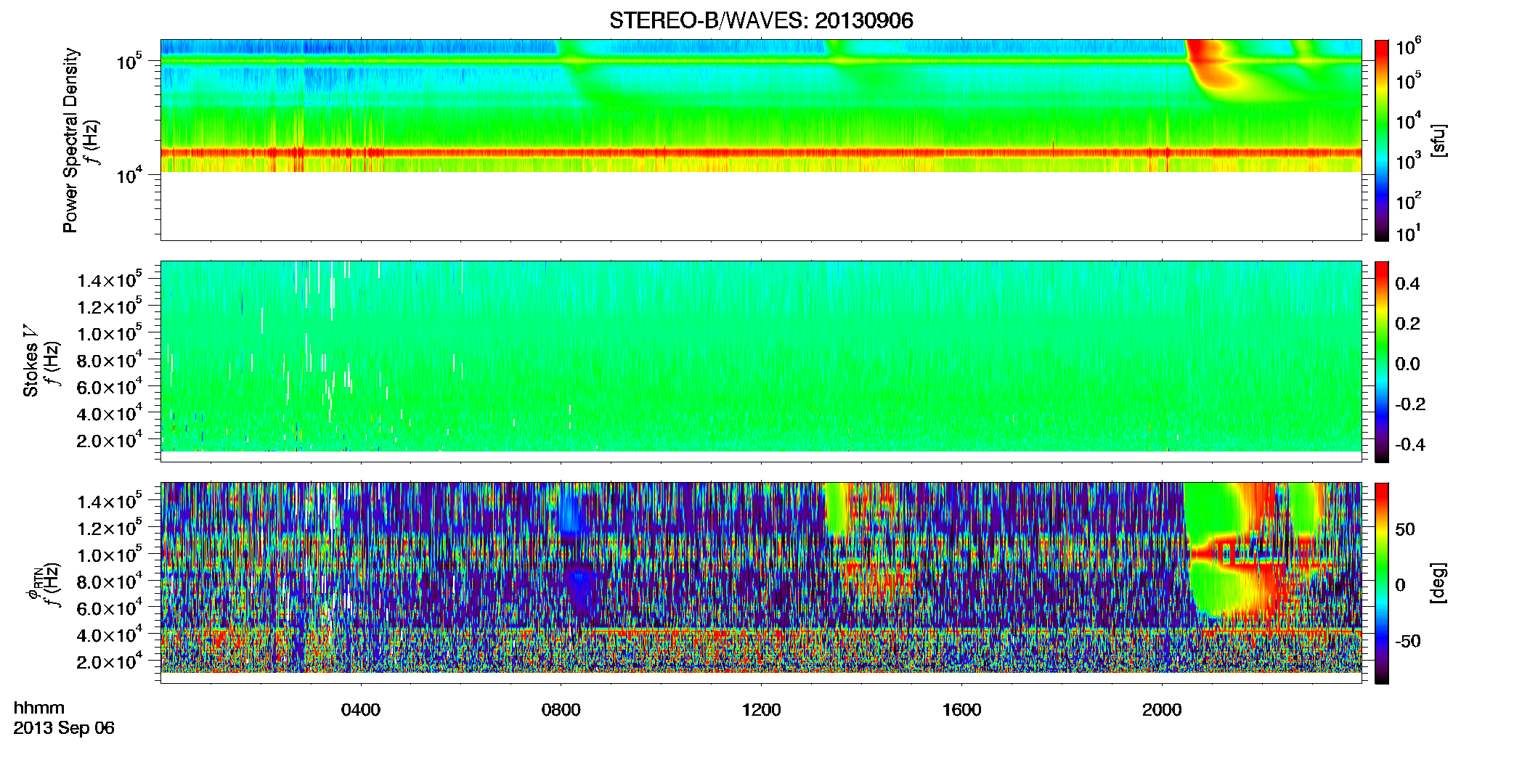Viewport: 1522px width, 784px height.
Task: Click the STEREO-B/WAVES: 20130906 plot title
Action: pyautogui.click(x=761, y=20)
